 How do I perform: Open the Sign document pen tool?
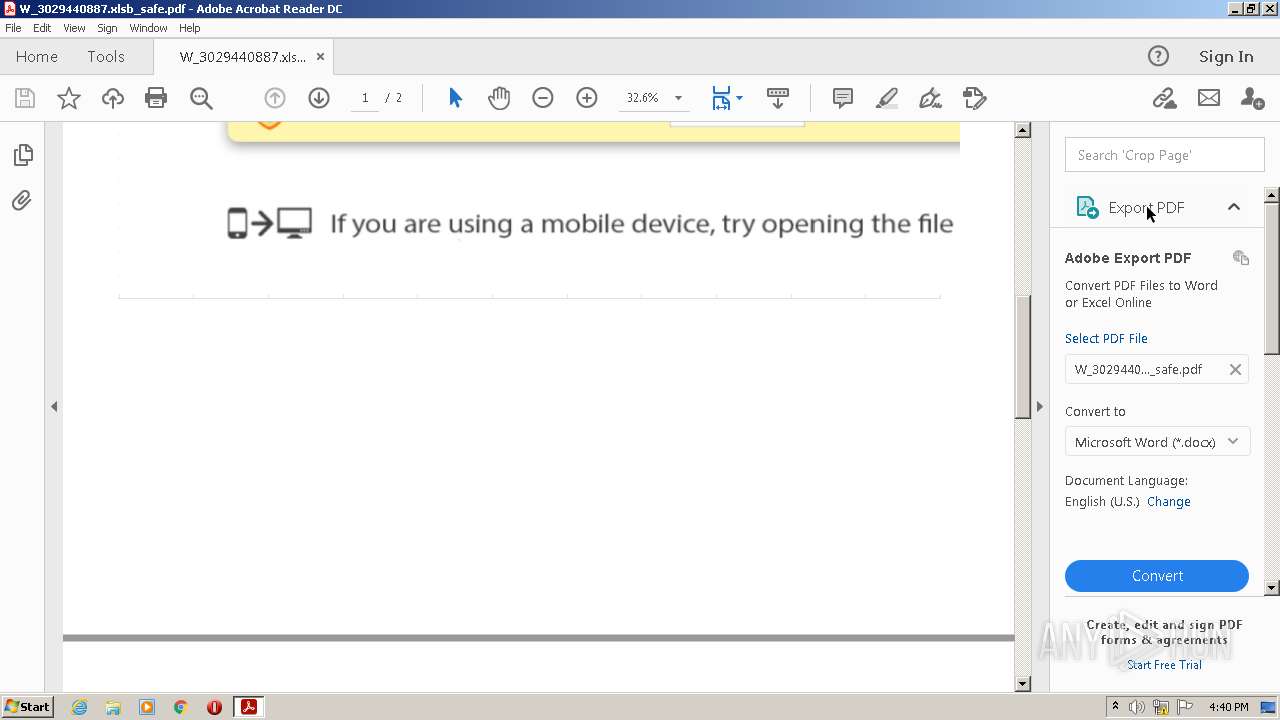click(x=930, y=98)
